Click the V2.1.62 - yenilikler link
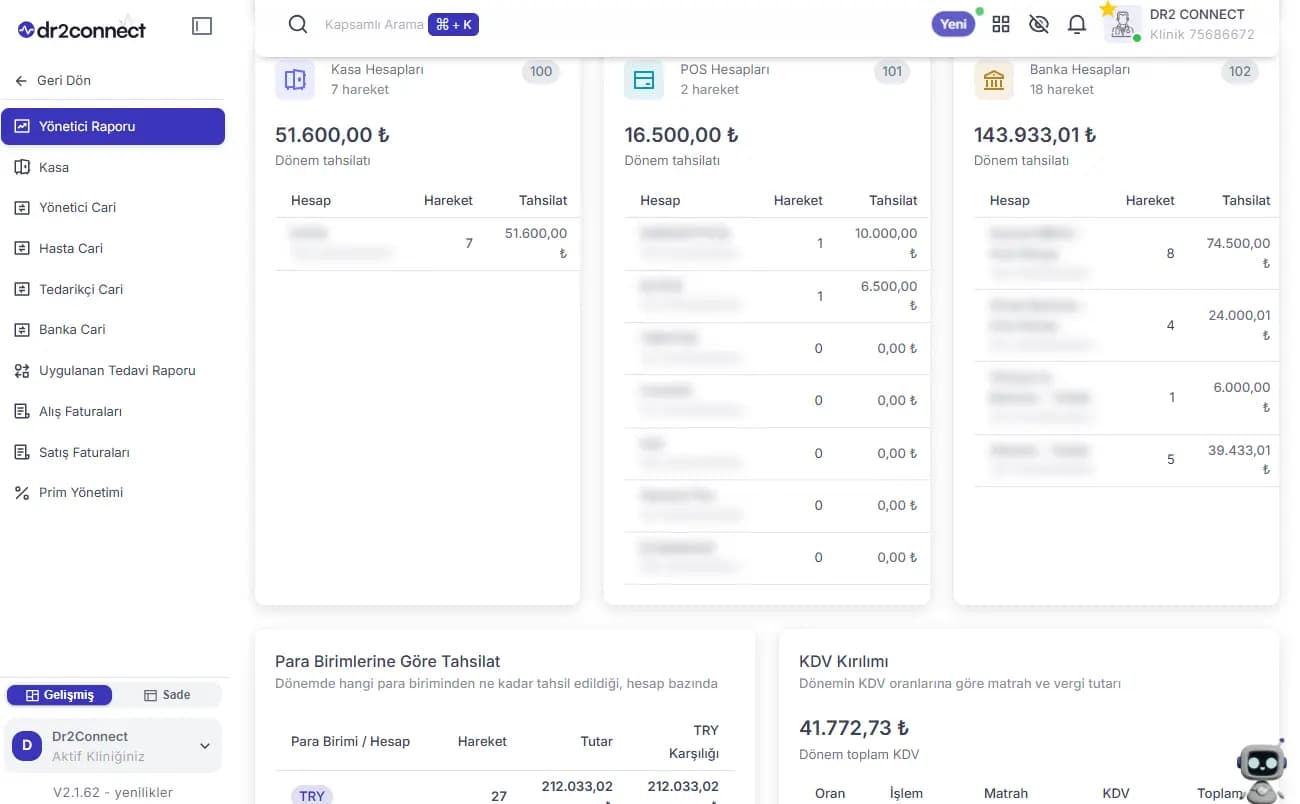The width and height of the screenshot is (1300, 804). tap(113, 792)
